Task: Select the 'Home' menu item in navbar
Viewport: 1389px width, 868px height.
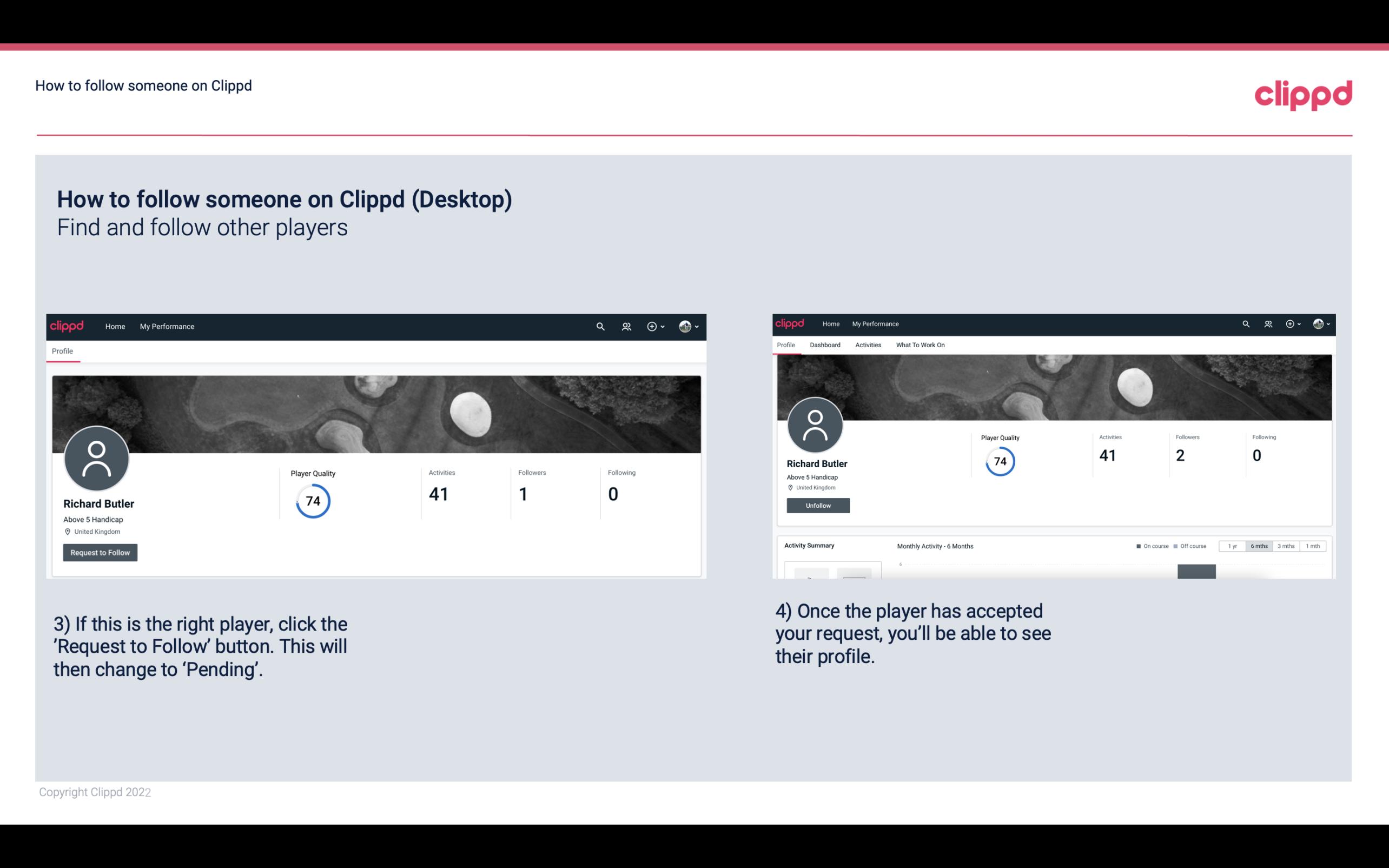Action: (114, 326)
